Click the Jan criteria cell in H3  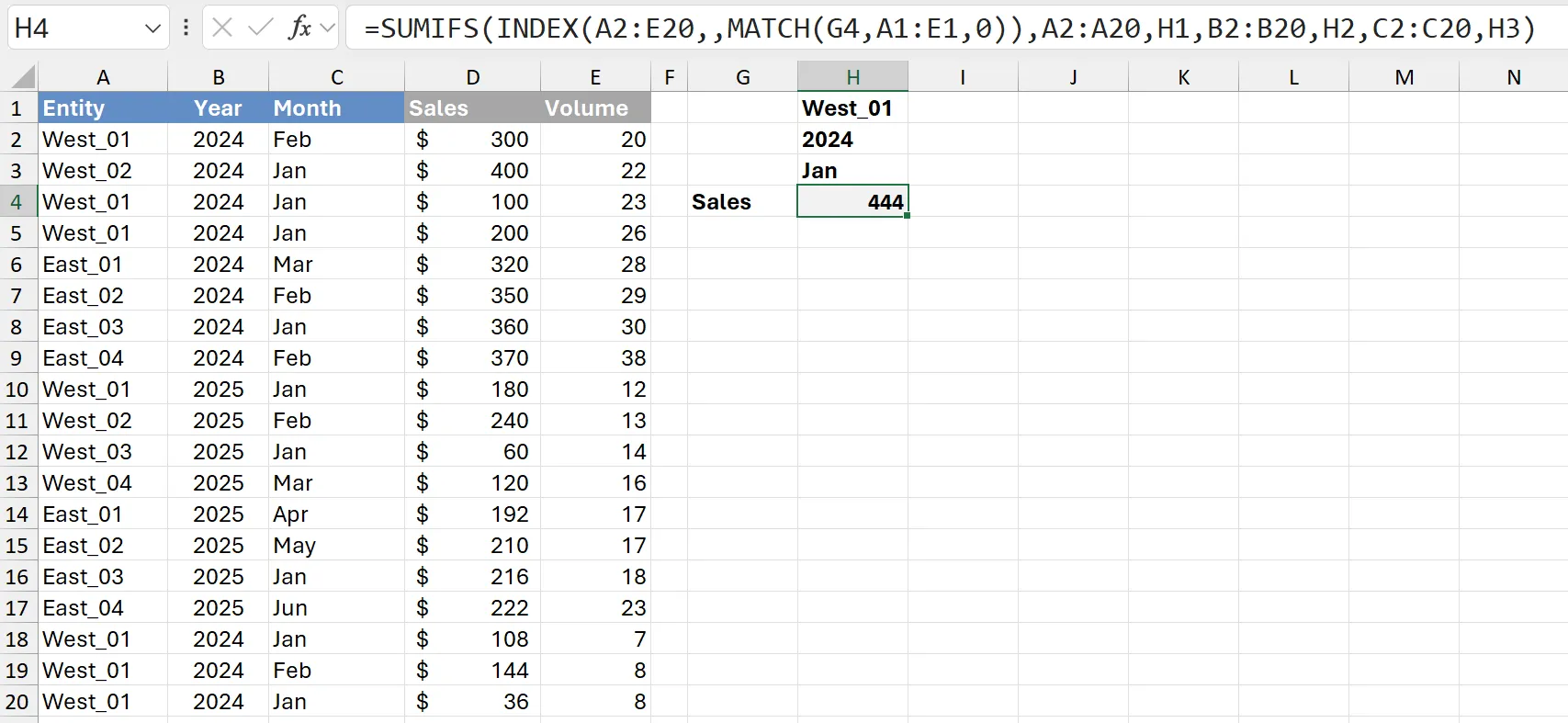852,171
